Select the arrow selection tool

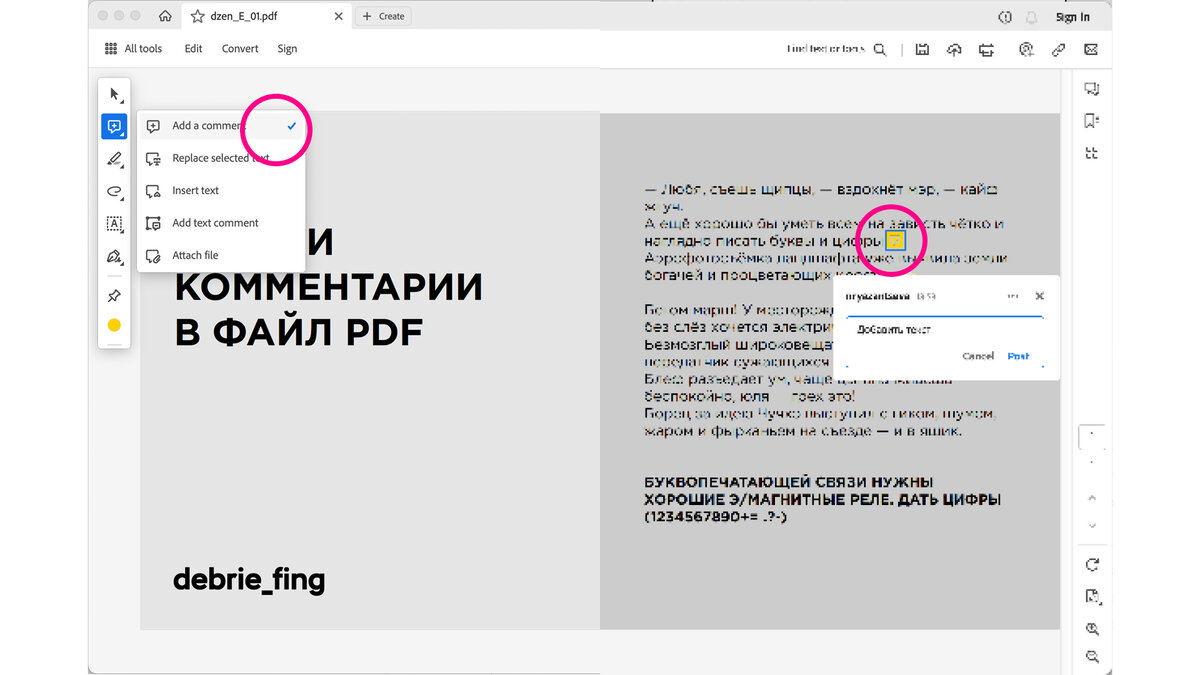(114, 93)
